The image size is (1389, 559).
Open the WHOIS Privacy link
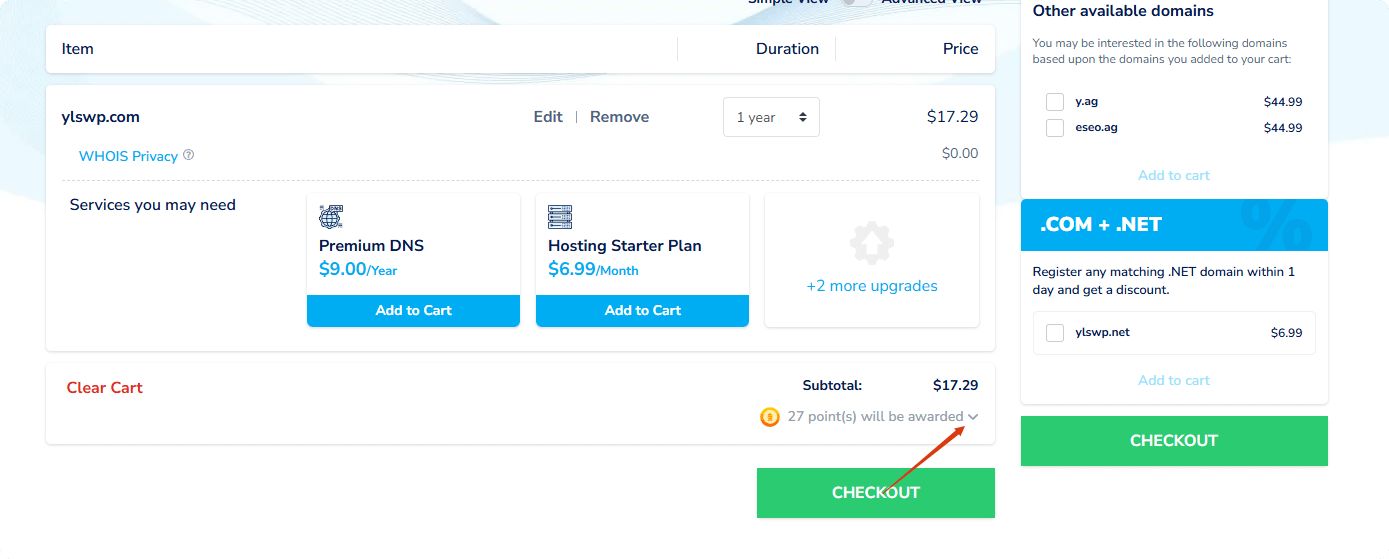[128, 156]
